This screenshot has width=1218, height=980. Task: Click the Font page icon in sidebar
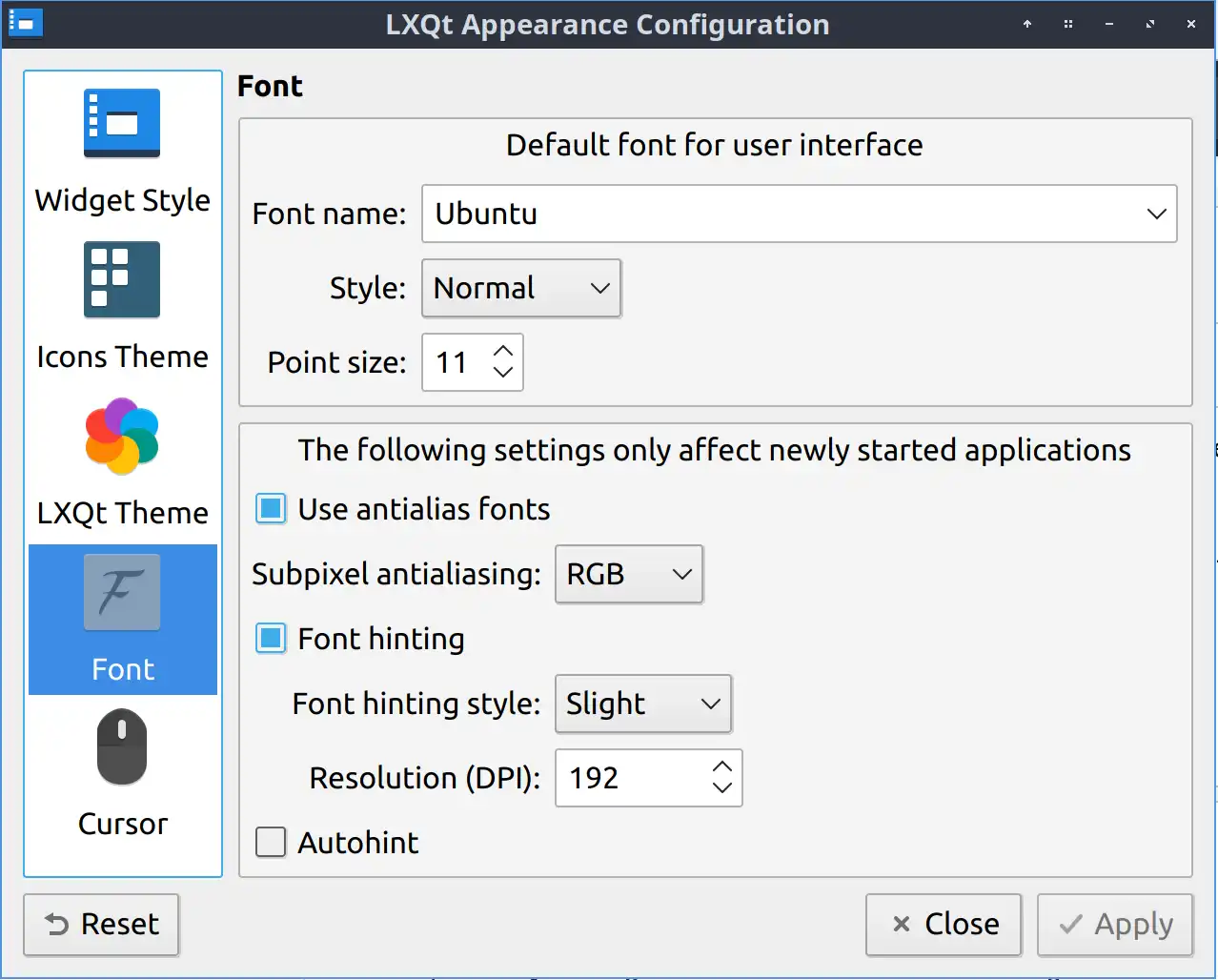(122, 591)
